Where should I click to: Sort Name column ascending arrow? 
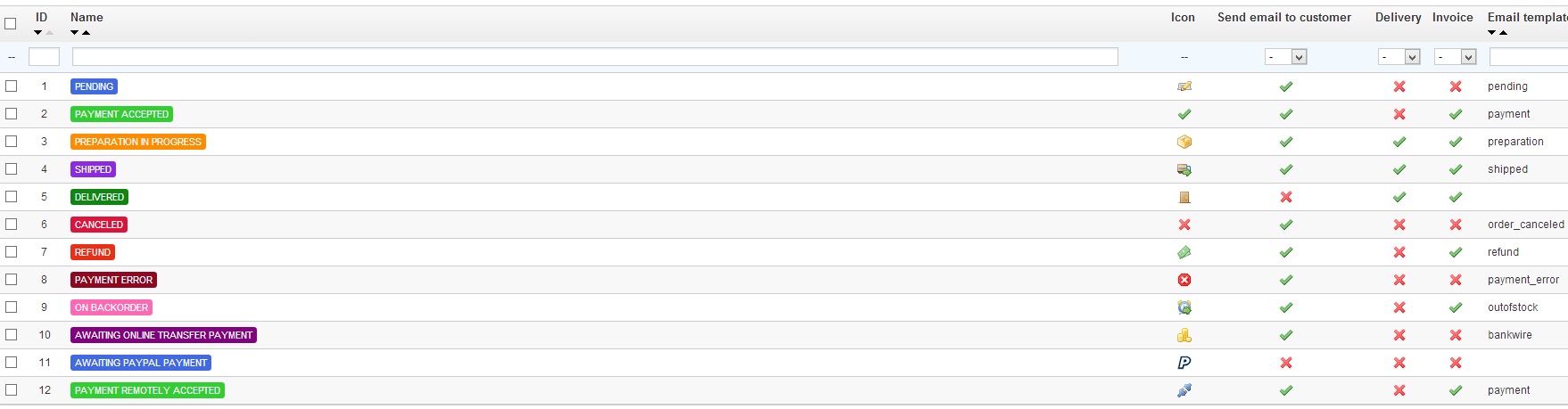coord(87,33)
